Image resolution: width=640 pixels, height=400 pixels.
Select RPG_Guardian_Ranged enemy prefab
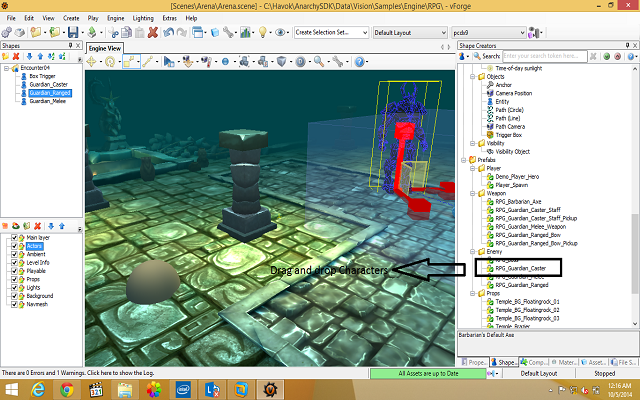522,285
